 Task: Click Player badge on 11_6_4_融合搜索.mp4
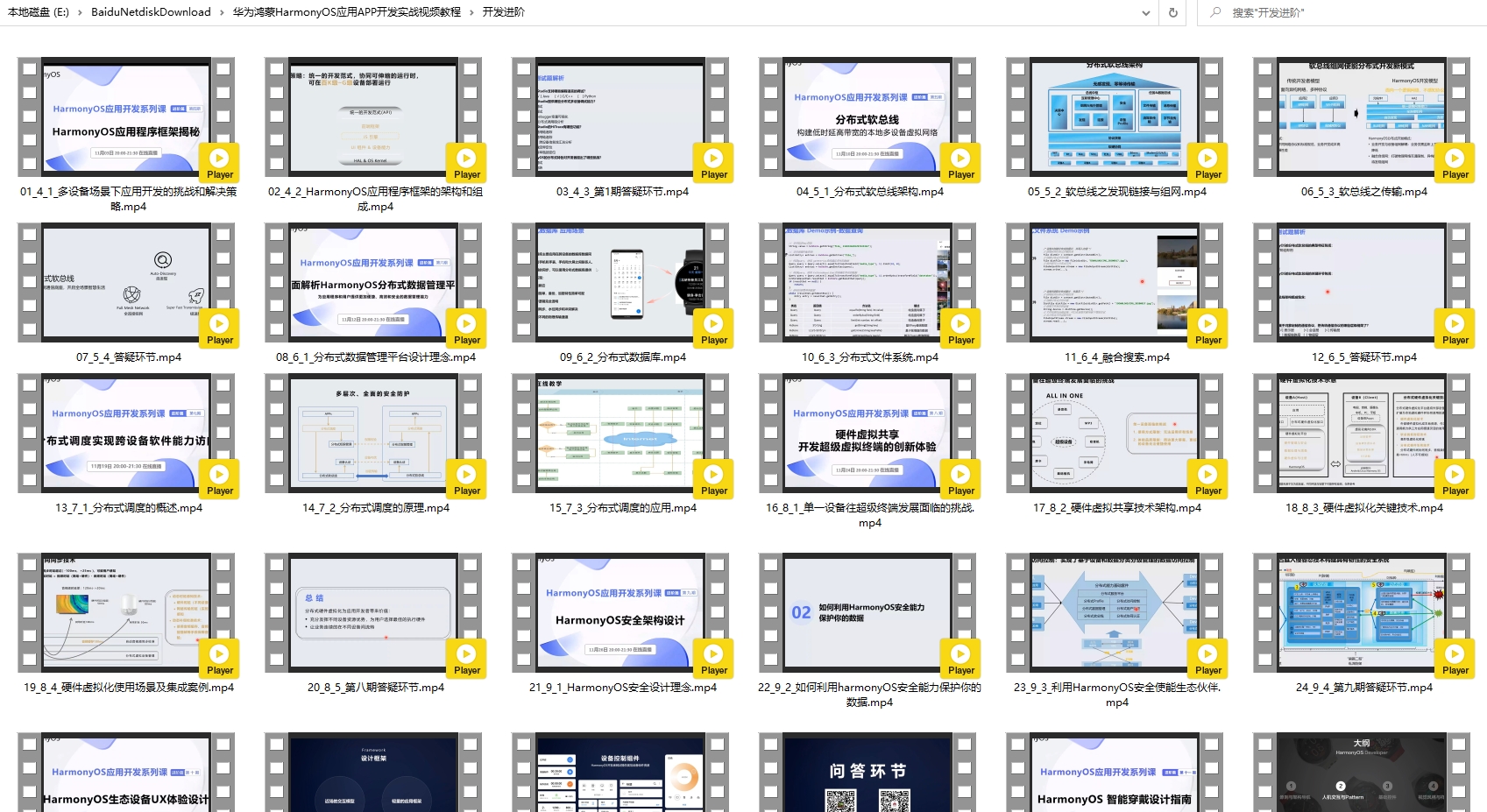pos(1207,328)
